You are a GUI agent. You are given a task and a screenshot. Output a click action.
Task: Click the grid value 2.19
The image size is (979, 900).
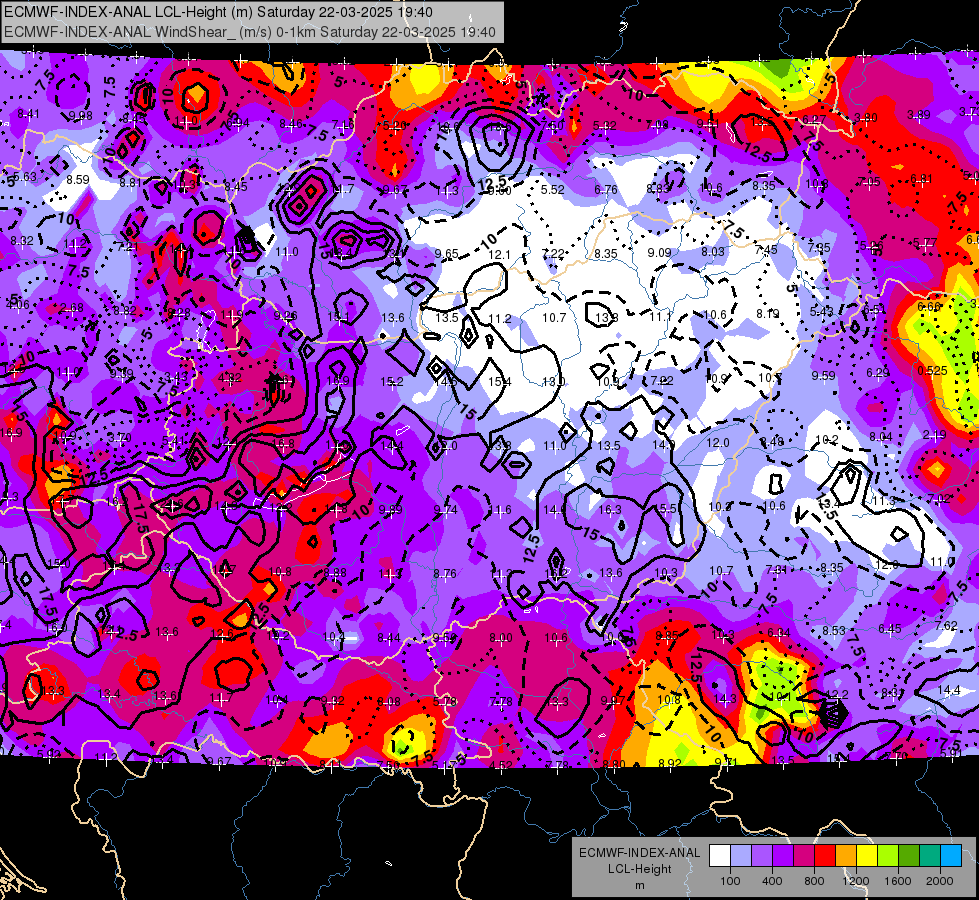click(x=935, y=435)
